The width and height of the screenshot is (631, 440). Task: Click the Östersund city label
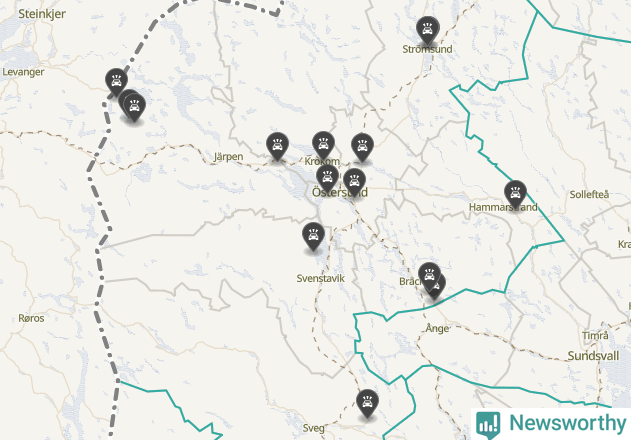[x=340, y=192]
